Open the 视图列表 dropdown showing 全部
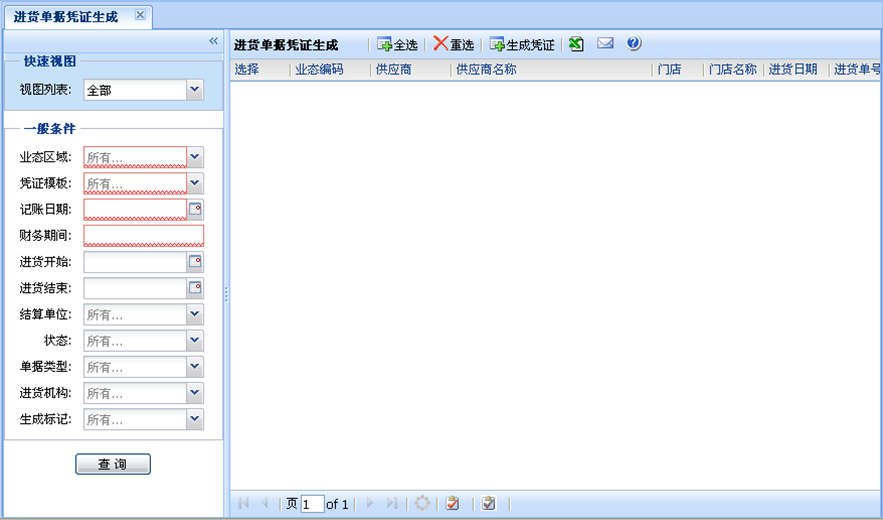The width and height of the screenshot is (883, 520). point(195,90)
